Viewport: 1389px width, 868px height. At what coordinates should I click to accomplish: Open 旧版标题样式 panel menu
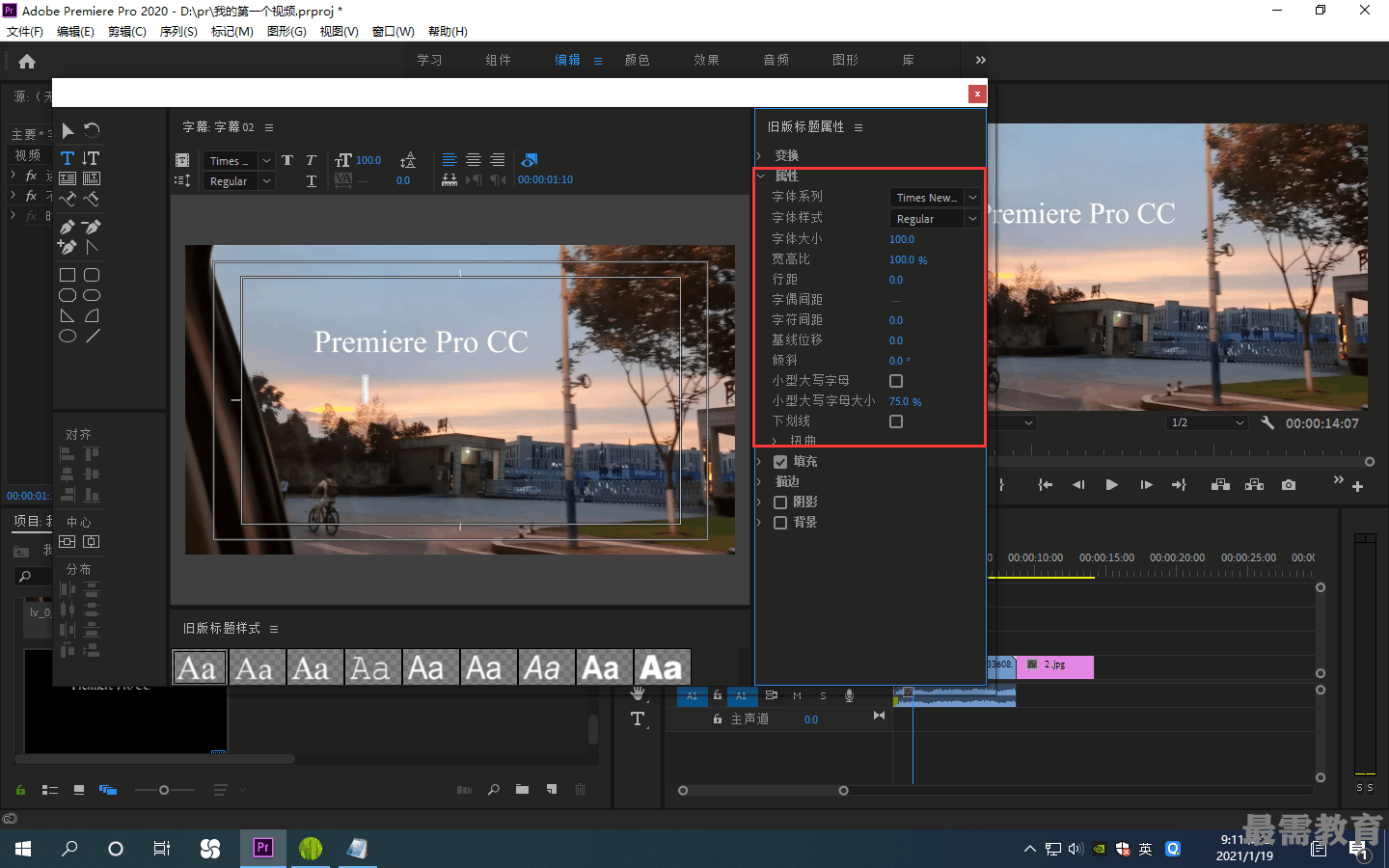274,629
